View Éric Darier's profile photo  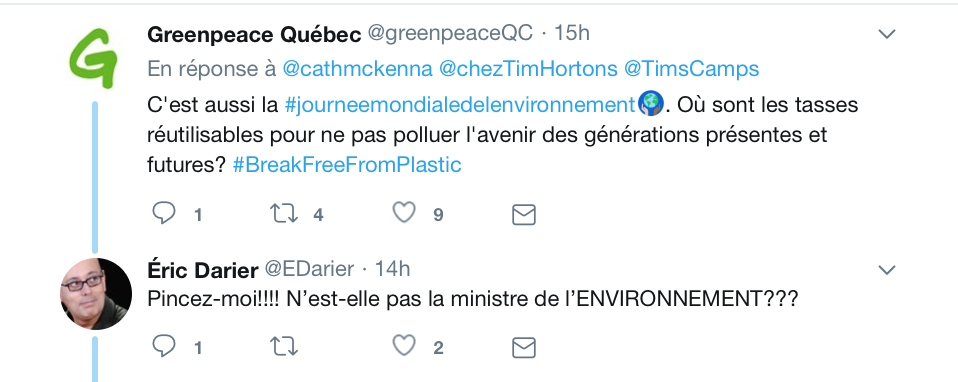96,294
